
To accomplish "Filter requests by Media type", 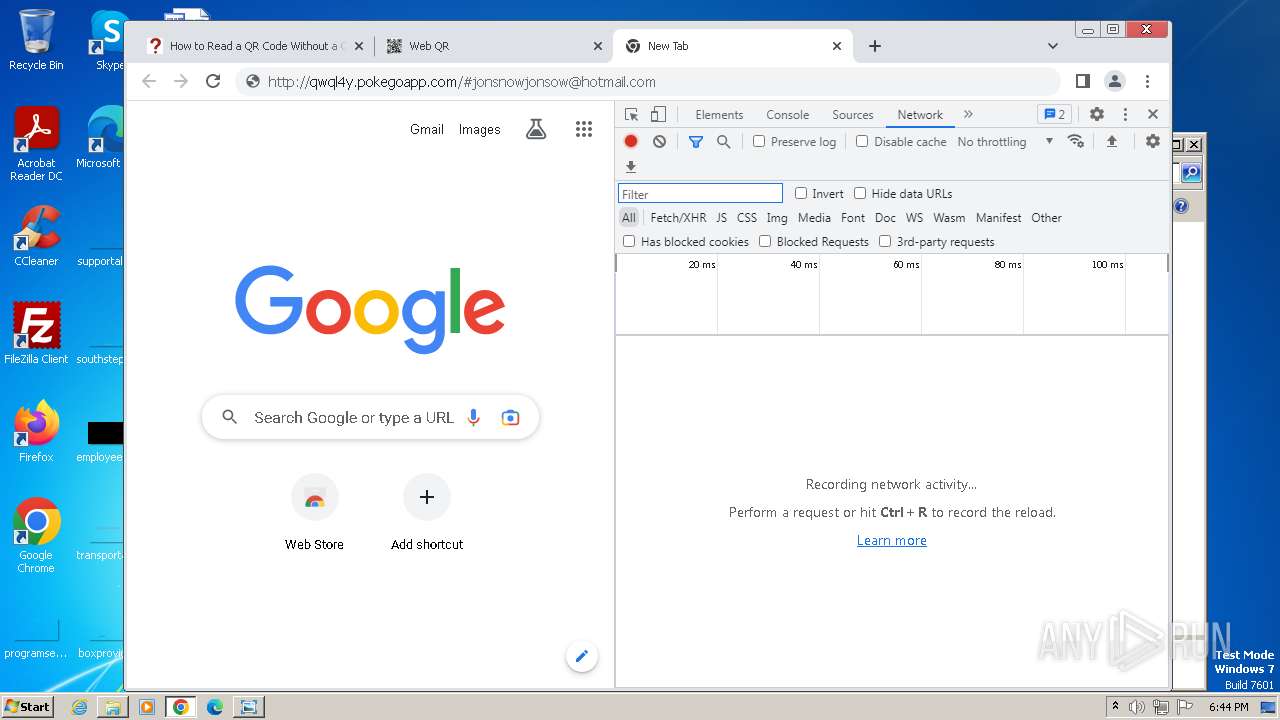I will [814, 217].
